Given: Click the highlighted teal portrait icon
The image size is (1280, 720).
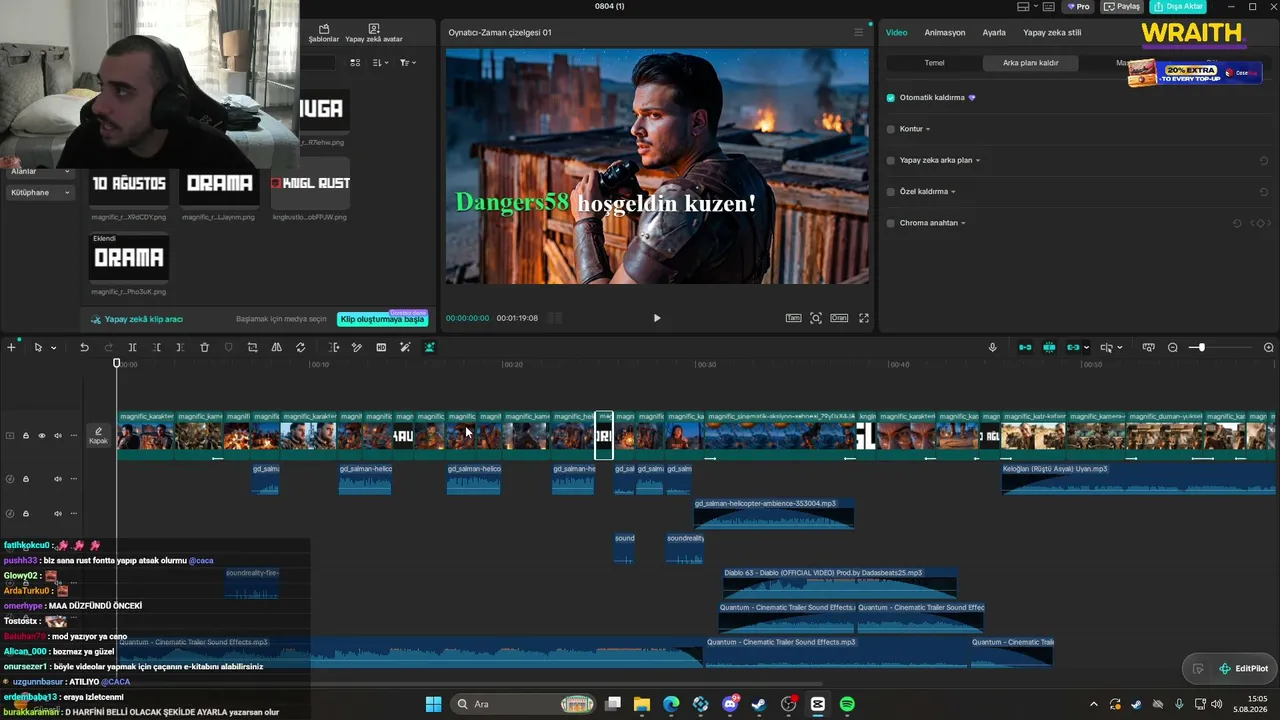Looking at the screenshot, I should (429, 347).
